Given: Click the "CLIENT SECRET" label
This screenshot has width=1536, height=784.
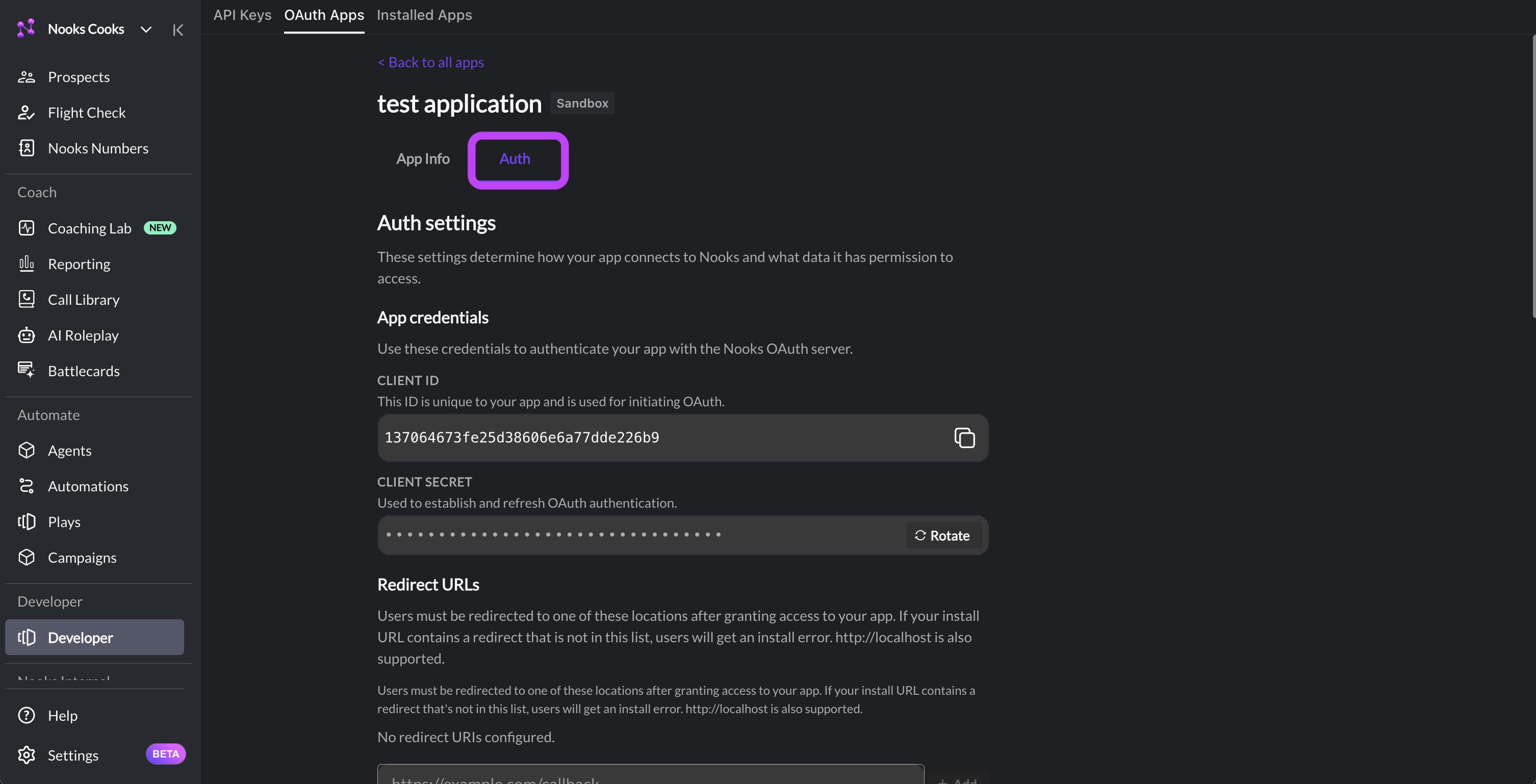Looking at the screenshot, I should pos(425,482).
